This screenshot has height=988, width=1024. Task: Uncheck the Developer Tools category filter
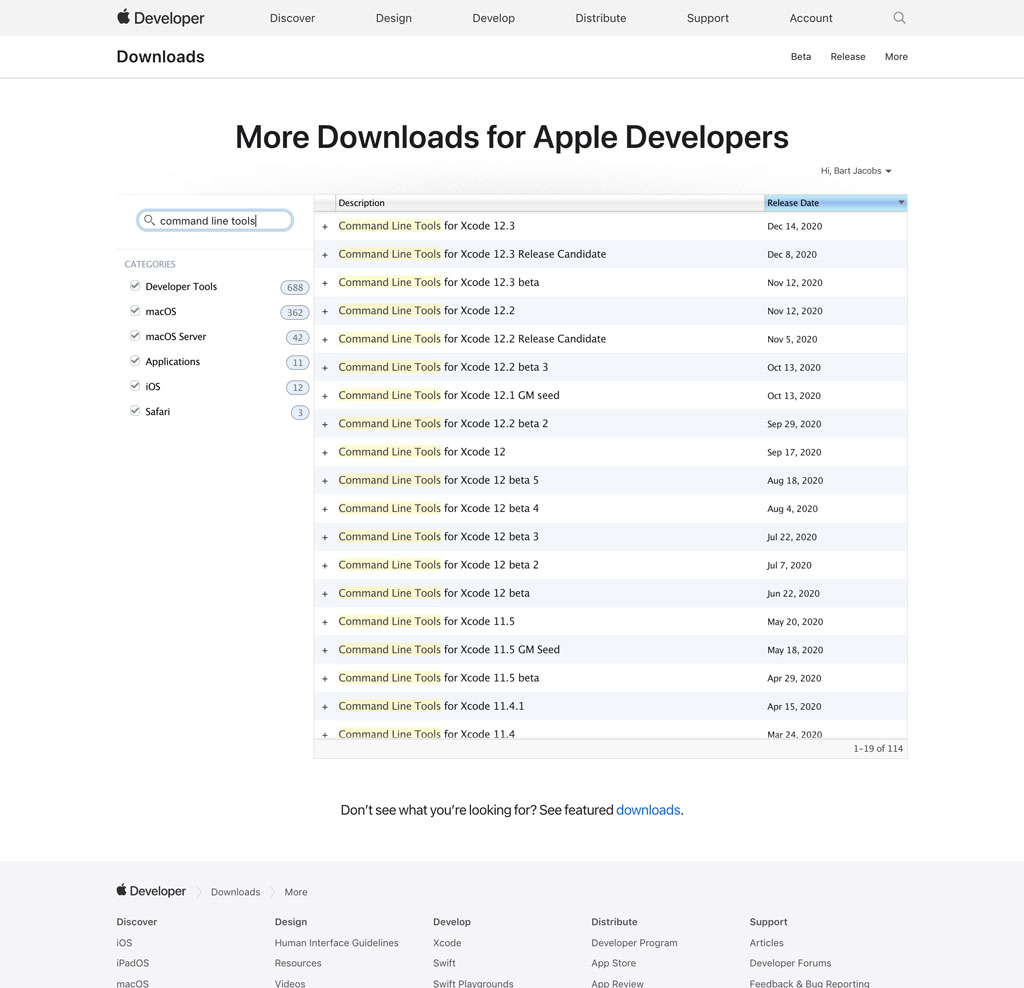point(134,286)
